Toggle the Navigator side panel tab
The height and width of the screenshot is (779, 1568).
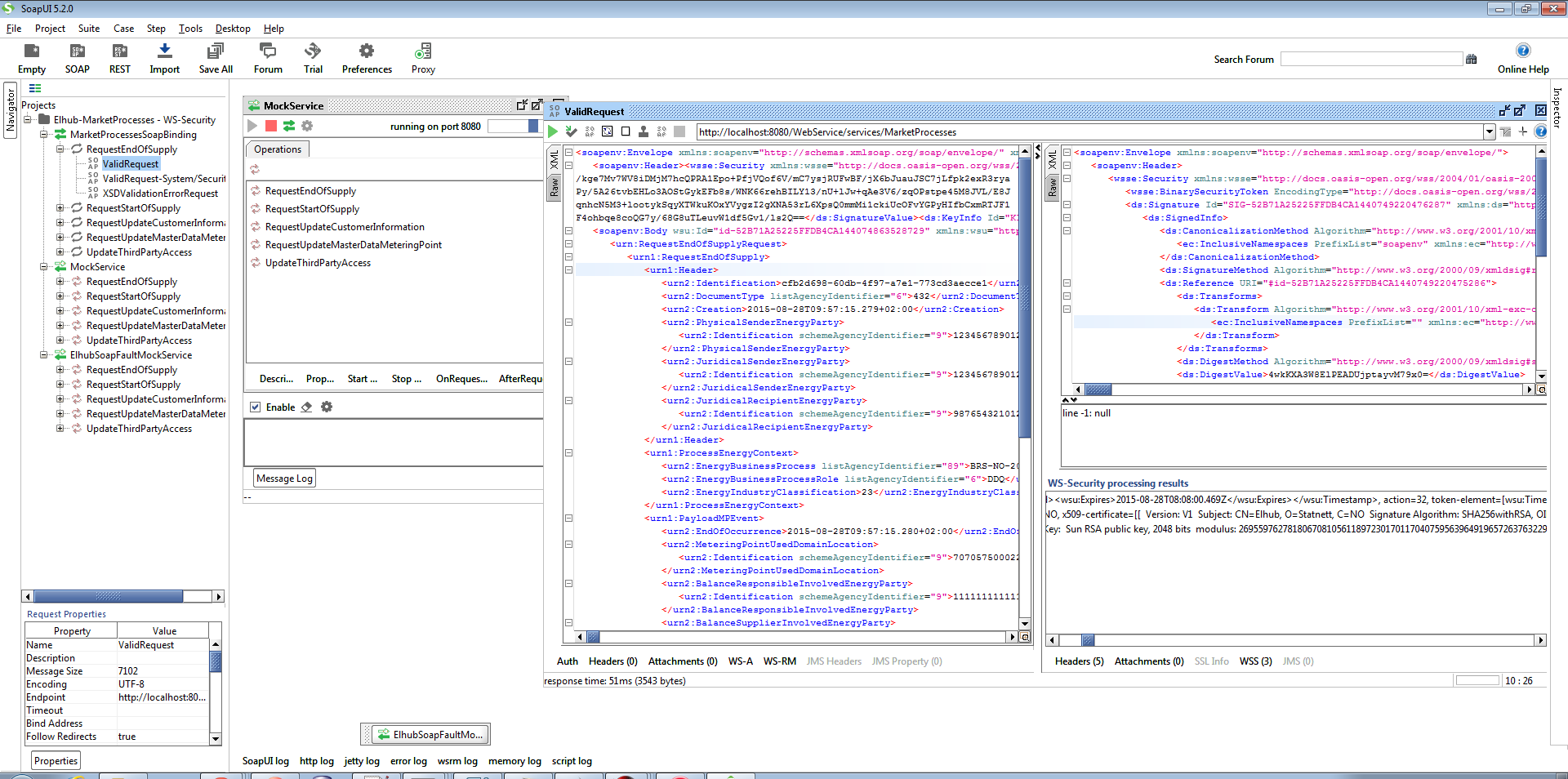point(10,111)
